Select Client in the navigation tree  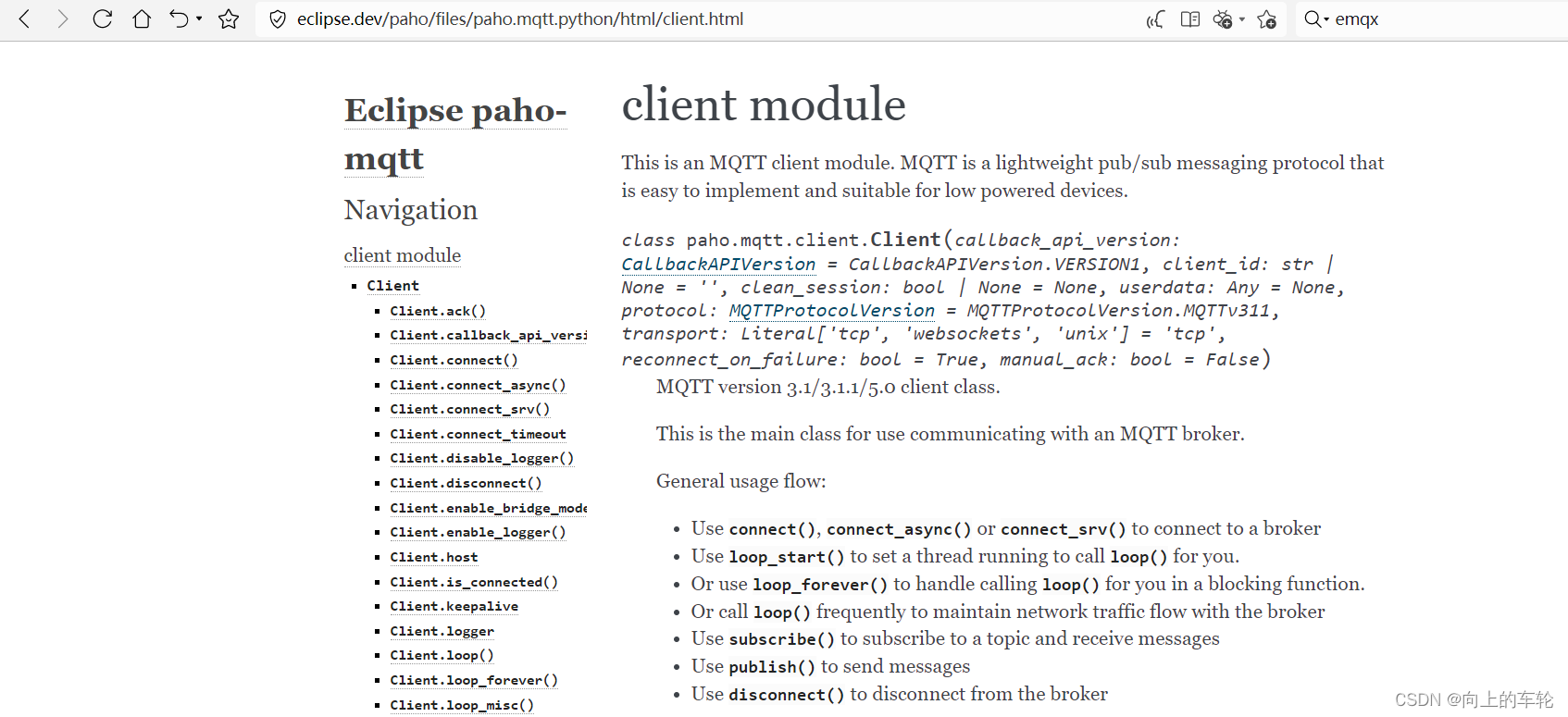393,286
